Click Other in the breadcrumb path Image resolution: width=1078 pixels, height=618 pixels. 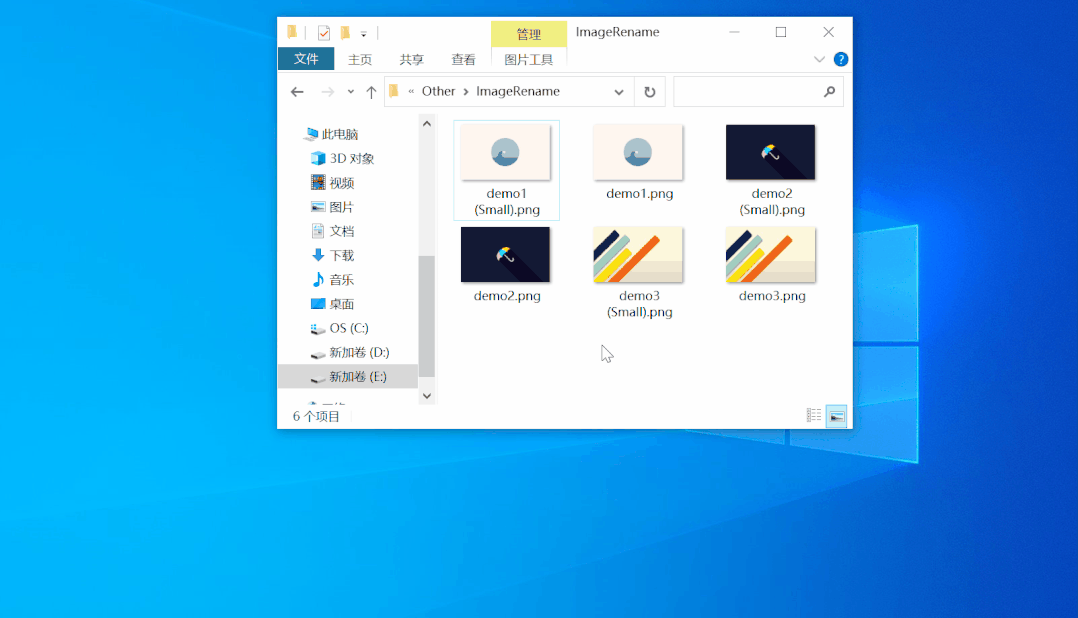click(437, 91)
